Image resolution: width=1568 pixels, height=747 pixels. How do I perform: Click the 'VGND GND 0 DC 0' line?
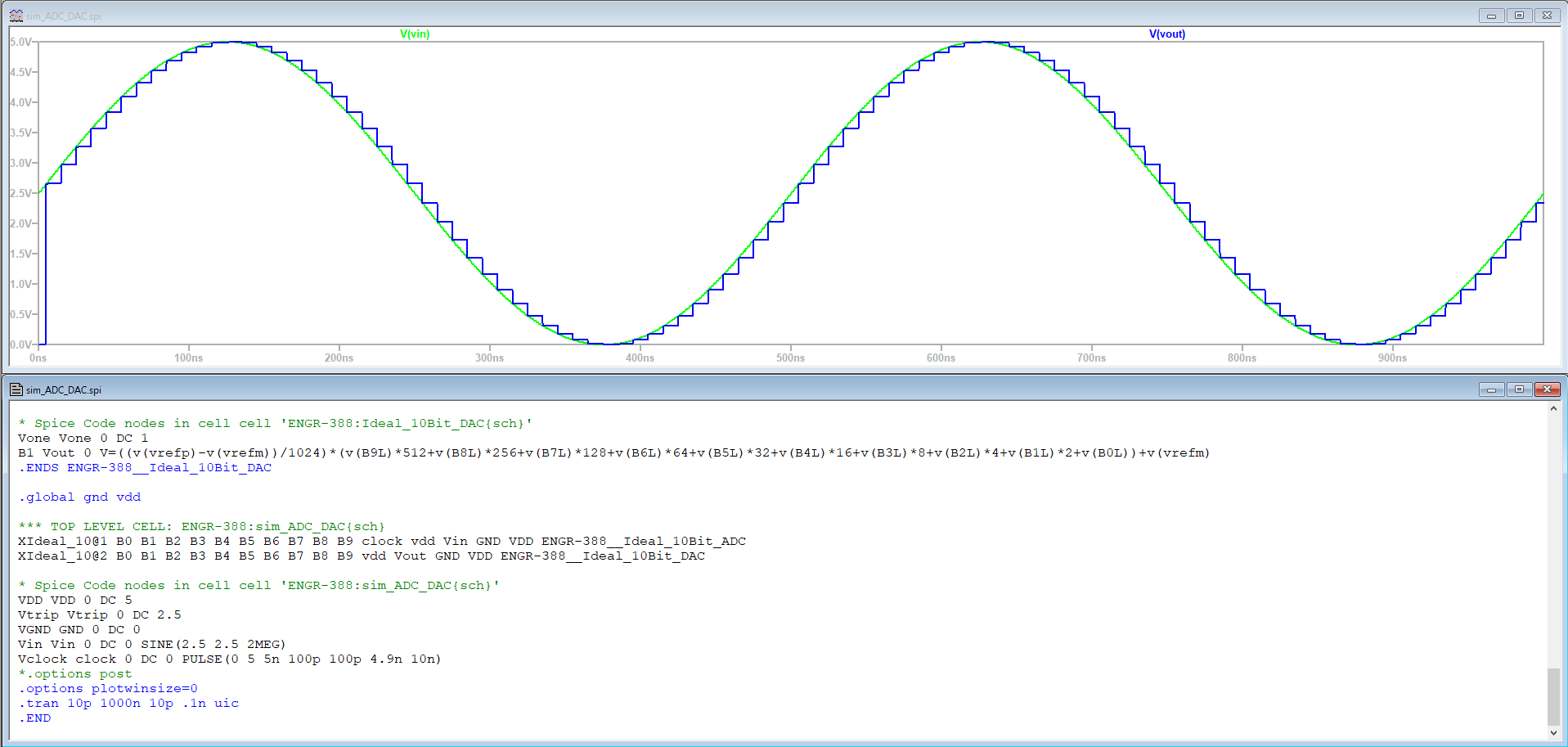tap(79, 629)
